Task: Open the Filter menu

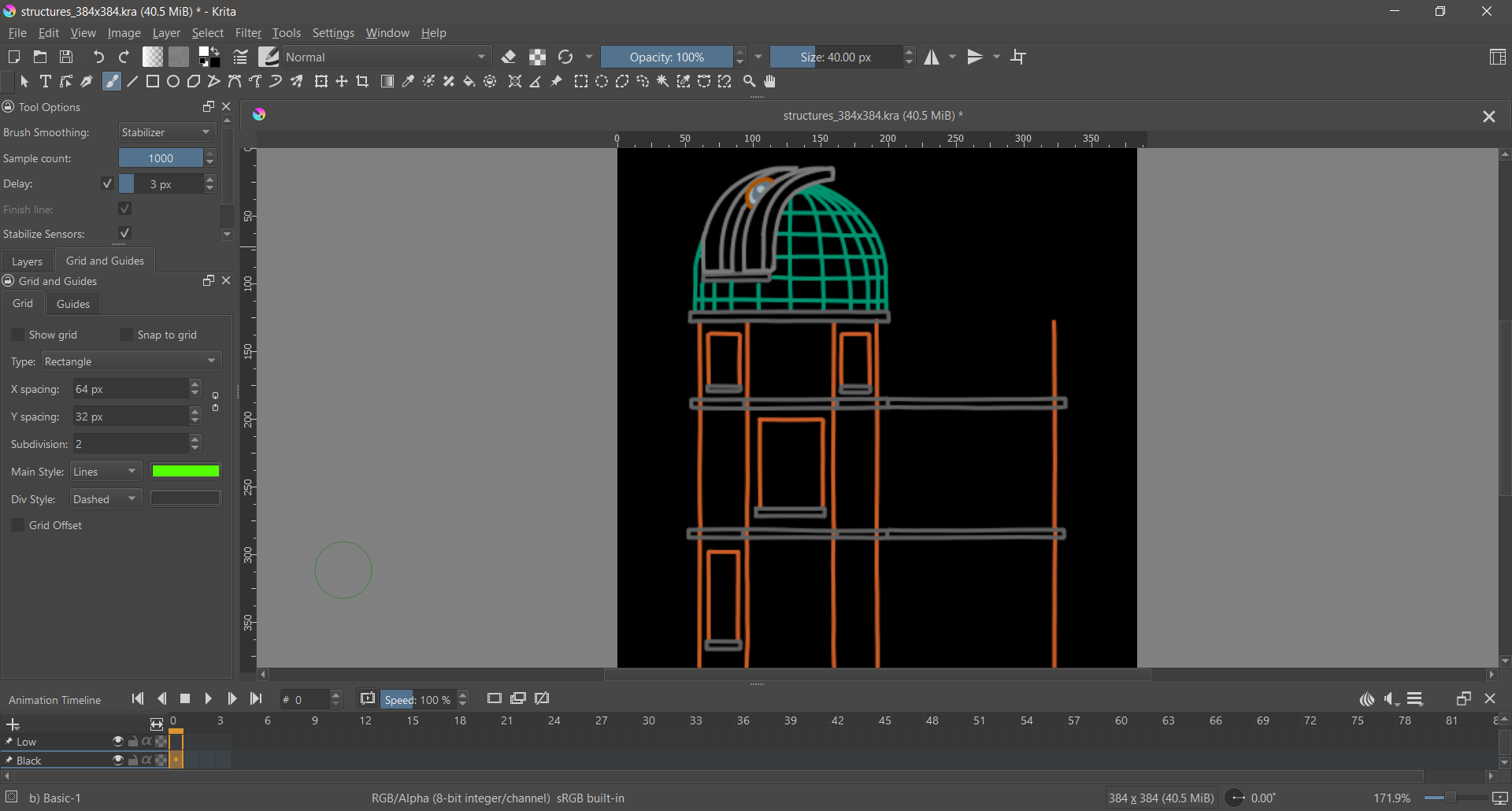Action: 248,34
